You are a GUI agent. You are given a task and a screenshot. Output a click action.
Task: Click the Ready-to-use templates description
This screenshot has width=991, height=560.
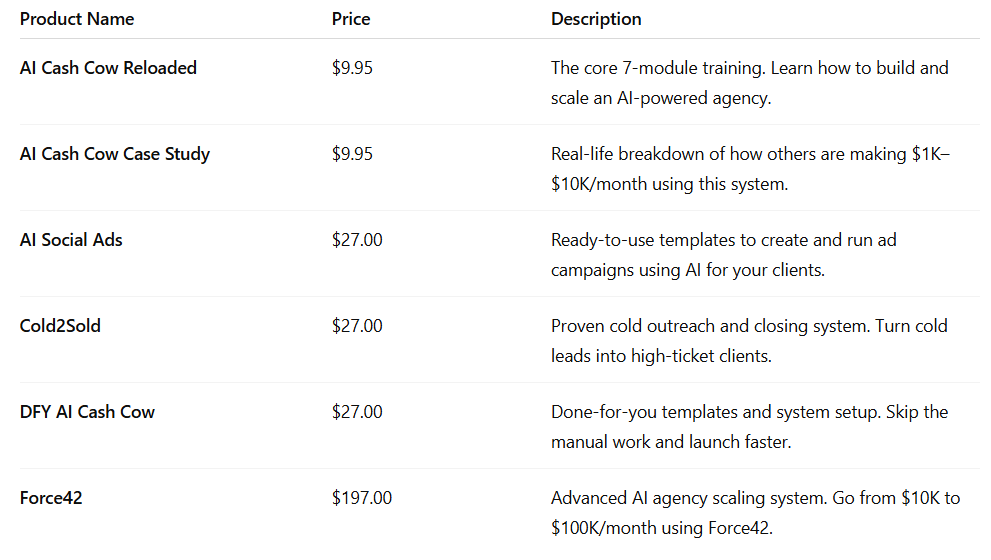click(724, 255)
